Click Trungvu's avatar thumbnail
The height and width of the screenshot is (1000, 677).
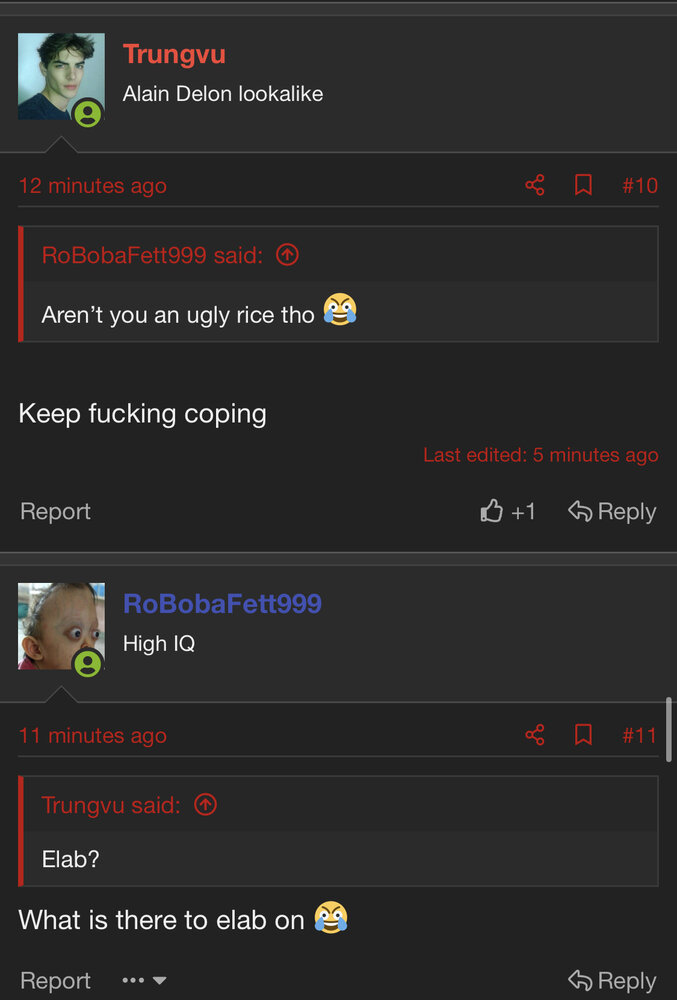[61, 77]
